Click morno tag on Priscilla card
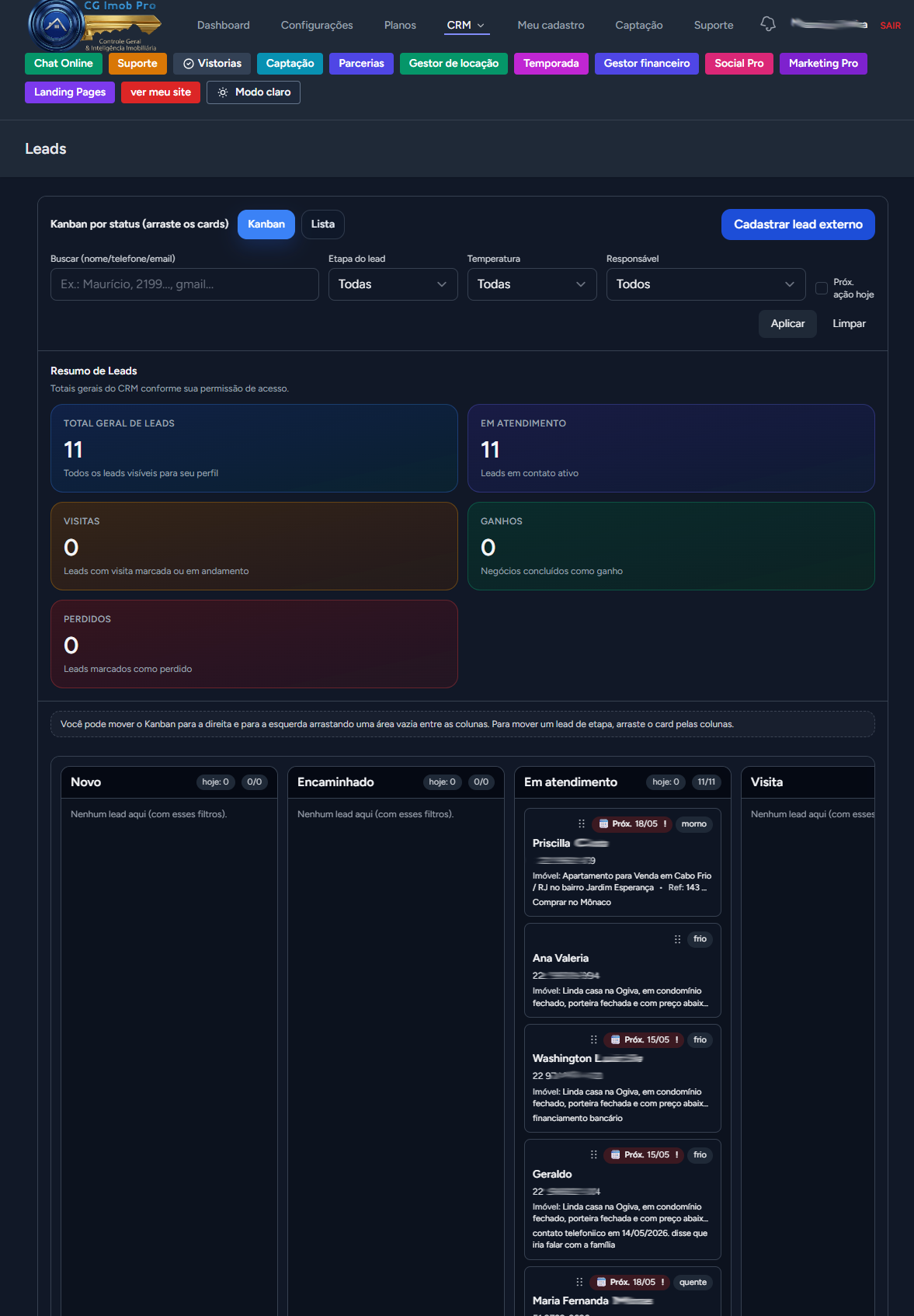Viewport: 914px width, 1316px height. pos(693,823)
